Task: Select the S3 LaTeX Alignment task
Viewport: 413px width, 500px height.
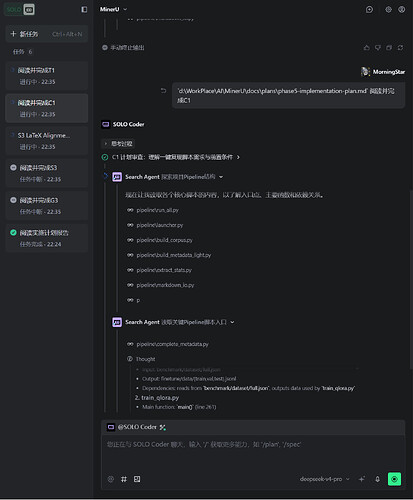Action: pyautogui.click(x=47, y=141)
